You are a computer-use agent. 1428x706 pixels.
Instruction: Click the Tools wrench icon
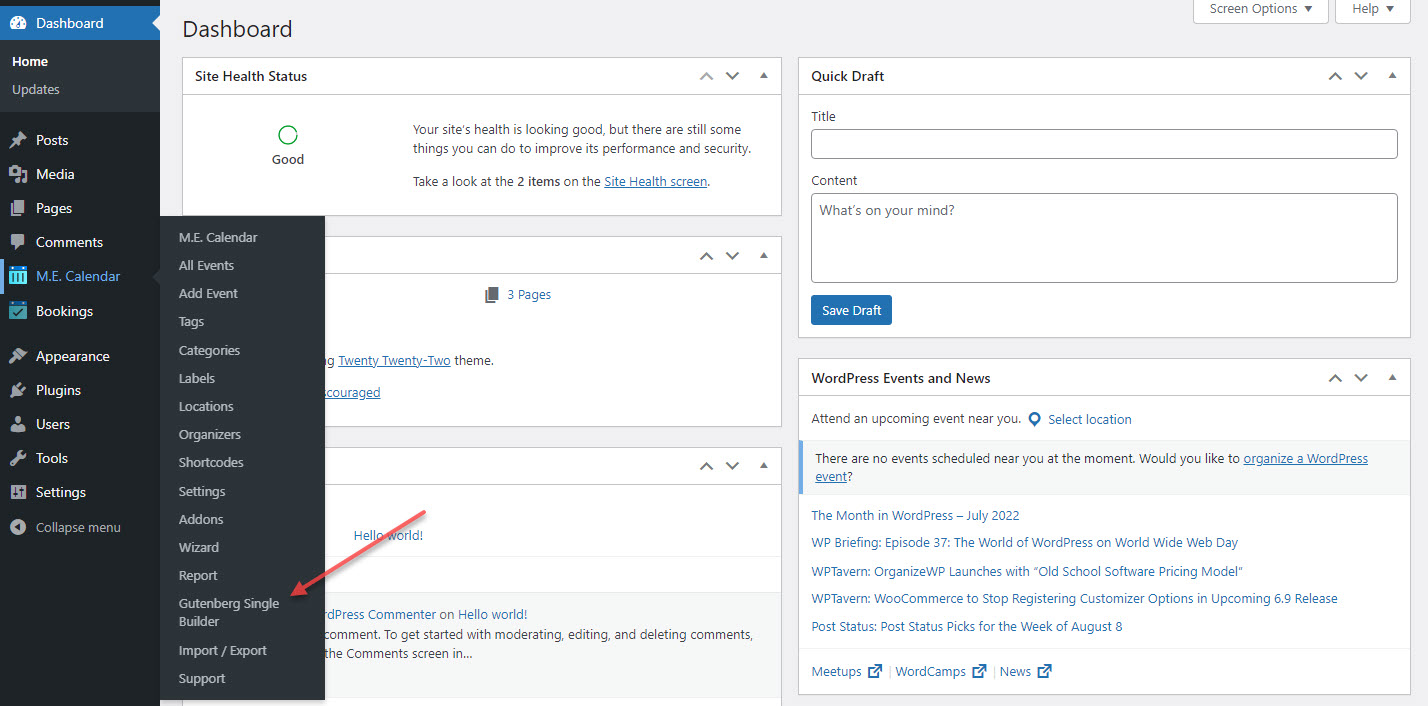pyautogui.click(x=18, y=458)
